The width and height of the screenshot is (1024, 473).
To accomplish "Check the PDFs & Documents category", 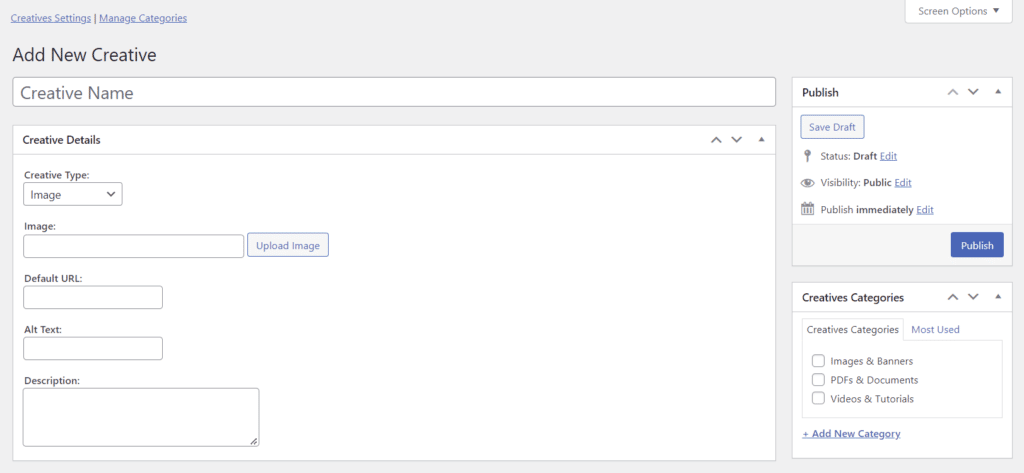I will [818, 380].
